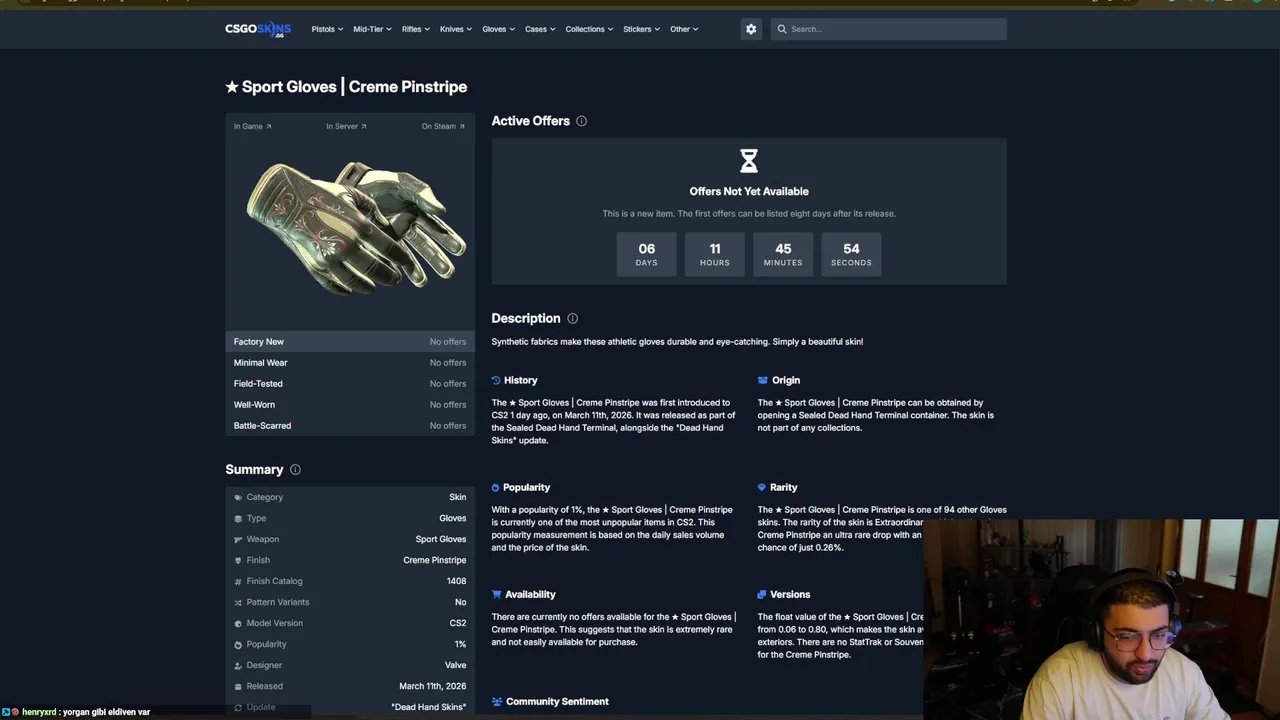This screenshot has width=1280, height=720.
Task: Click the Finish Catalog hash icon
Action: click(x=238, y=581)
